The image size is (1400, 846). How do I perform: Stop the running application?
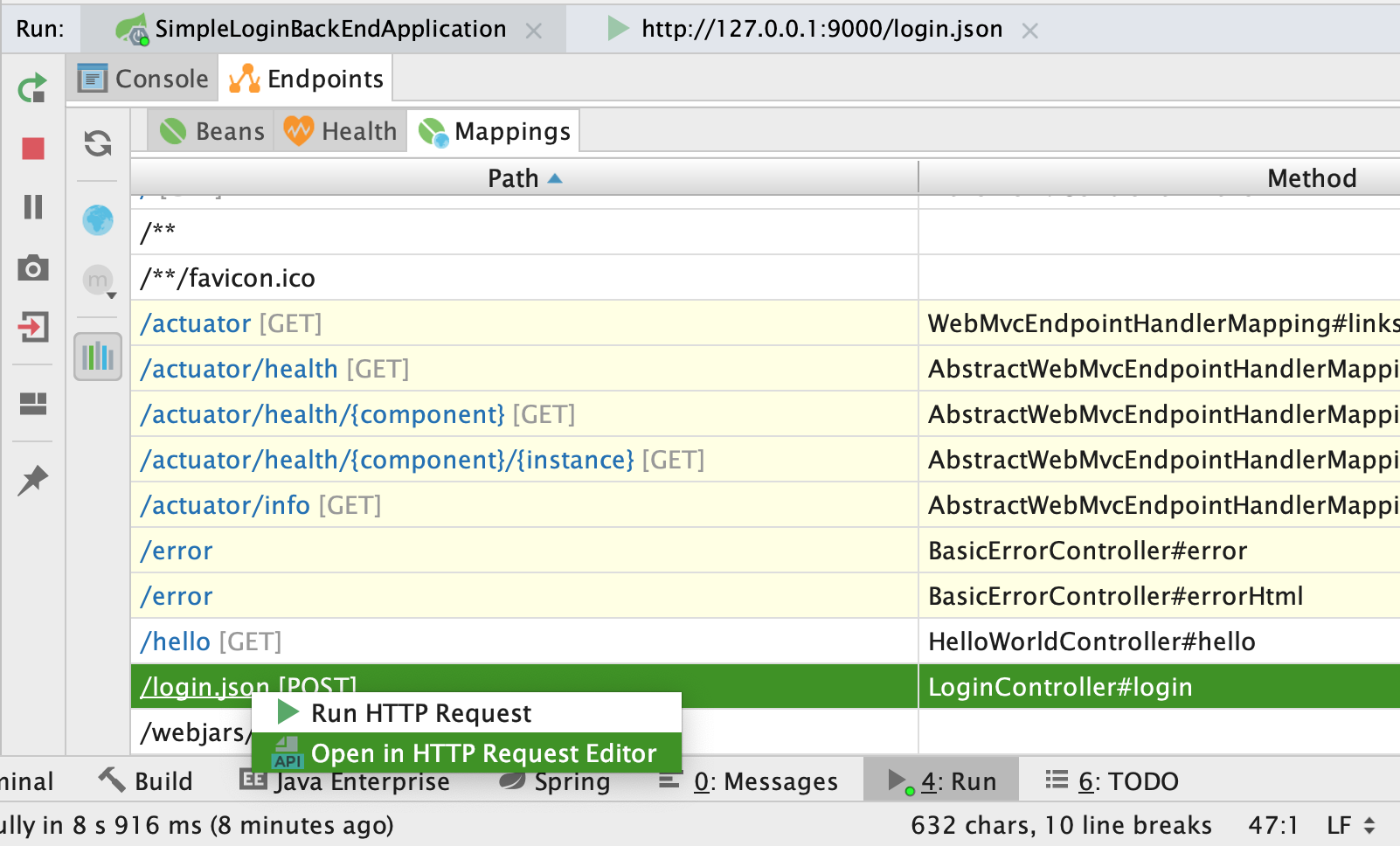coord(33,149)
